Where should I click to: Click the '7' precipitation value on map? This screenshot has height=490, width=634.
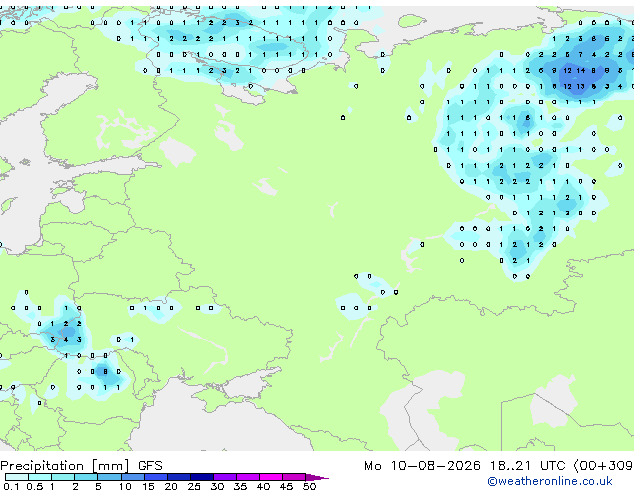[x=581, y=55]
